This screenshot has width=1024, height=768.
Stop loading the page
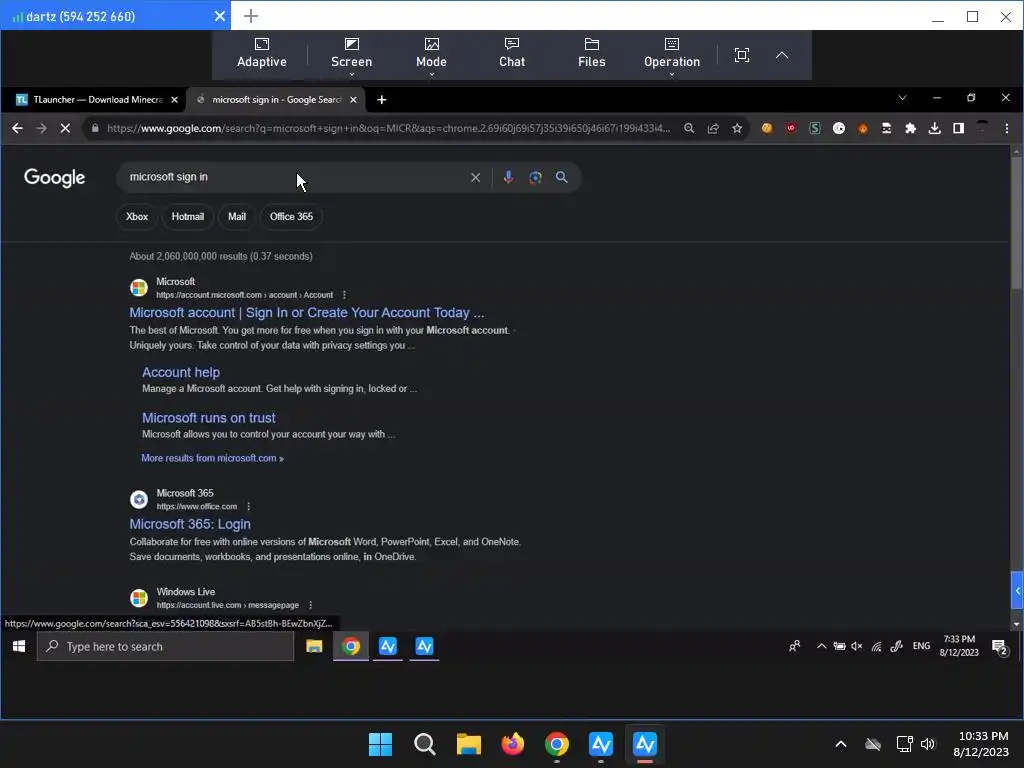point(65,129)
